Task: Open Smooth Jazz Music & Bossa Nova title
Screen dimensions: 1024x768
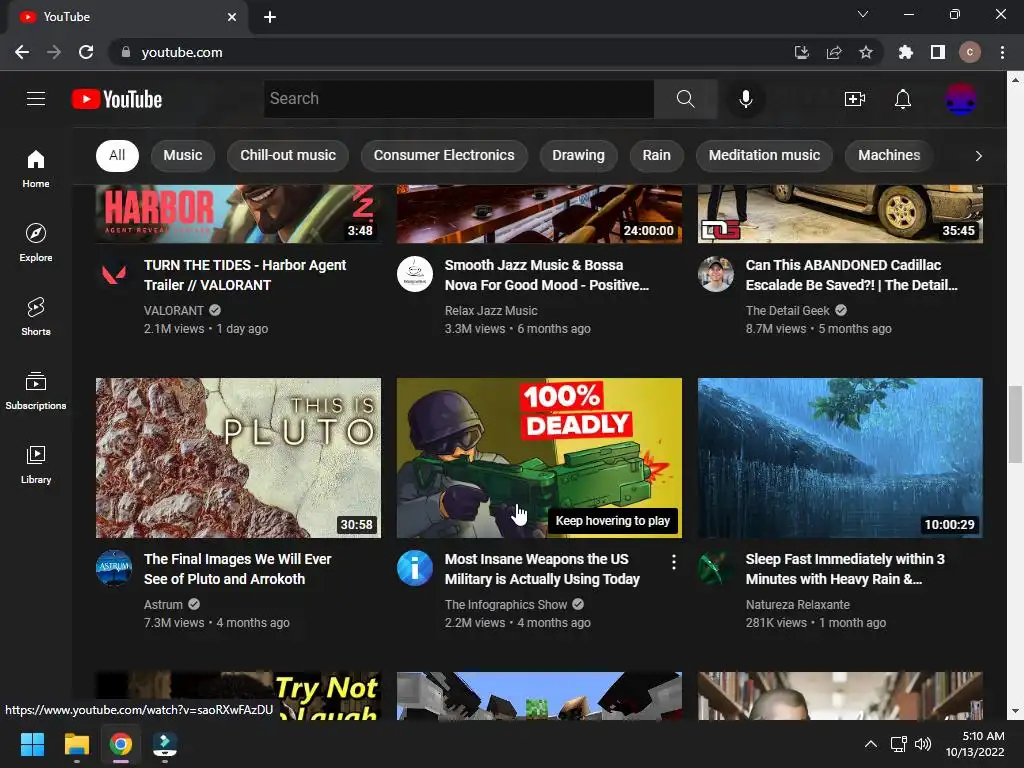Action: [547, 275]
